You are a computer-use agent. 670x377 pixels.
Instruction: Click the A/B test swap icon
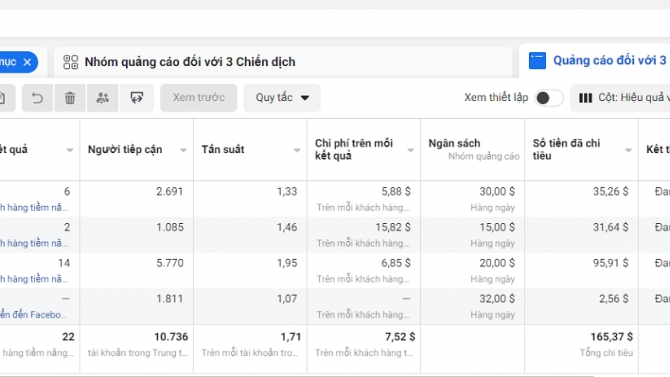click(136, 98)
